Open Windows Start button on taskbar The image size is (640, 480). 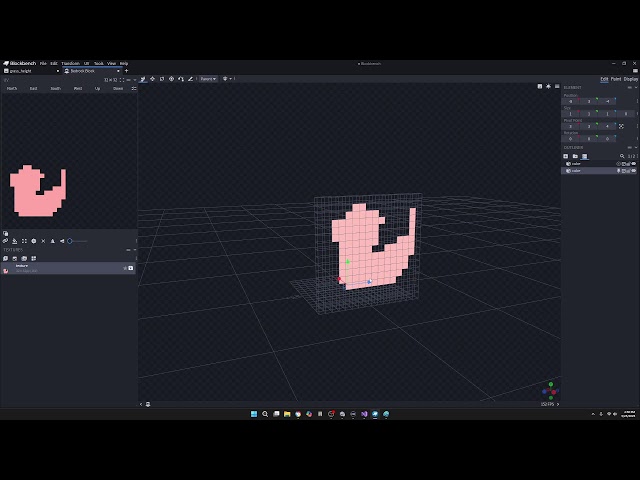tap(254, 414)
